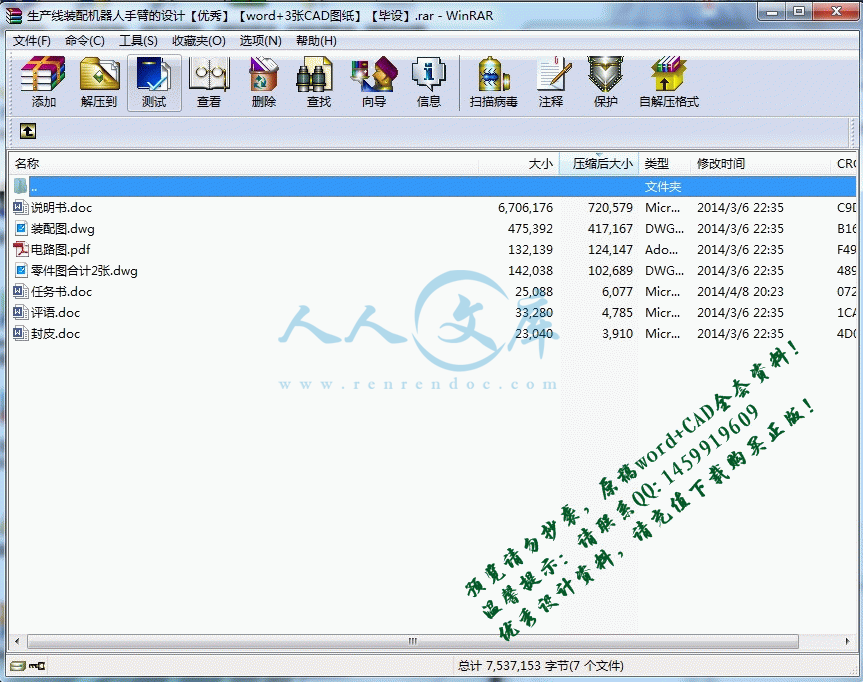Select file name 装配图.dwg
The height and width of the screenshot is (682, 863).
point(63,228)
